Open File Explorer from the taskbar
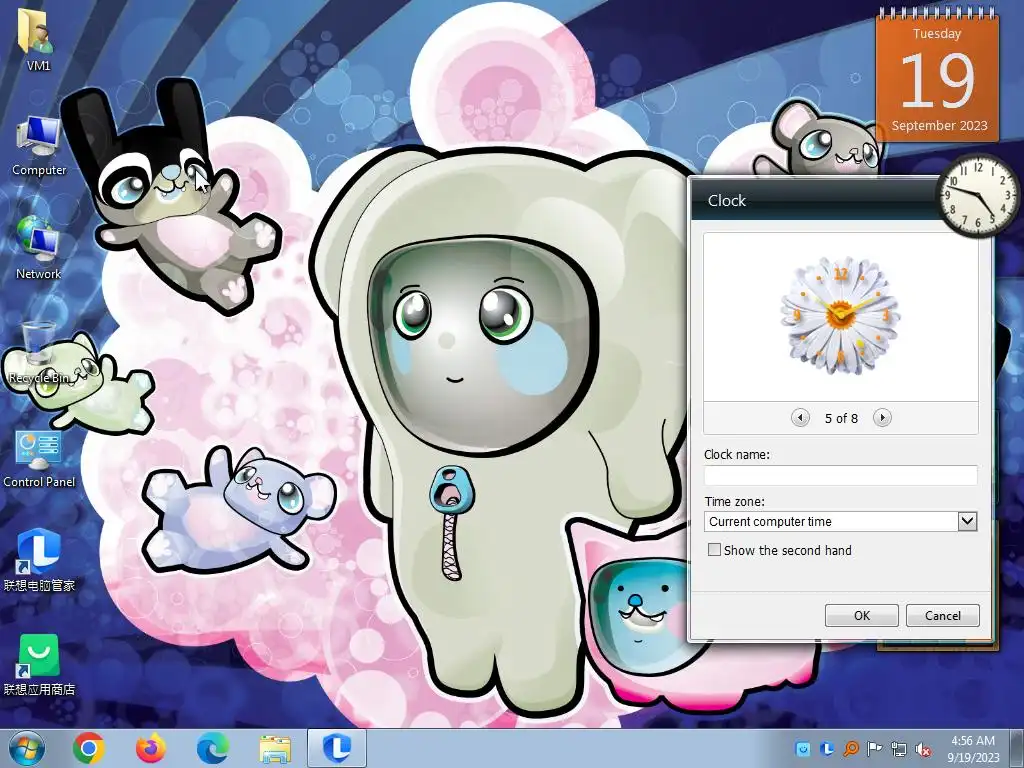The width and height of the screenshot is (1024, 768). pos(275,748)
